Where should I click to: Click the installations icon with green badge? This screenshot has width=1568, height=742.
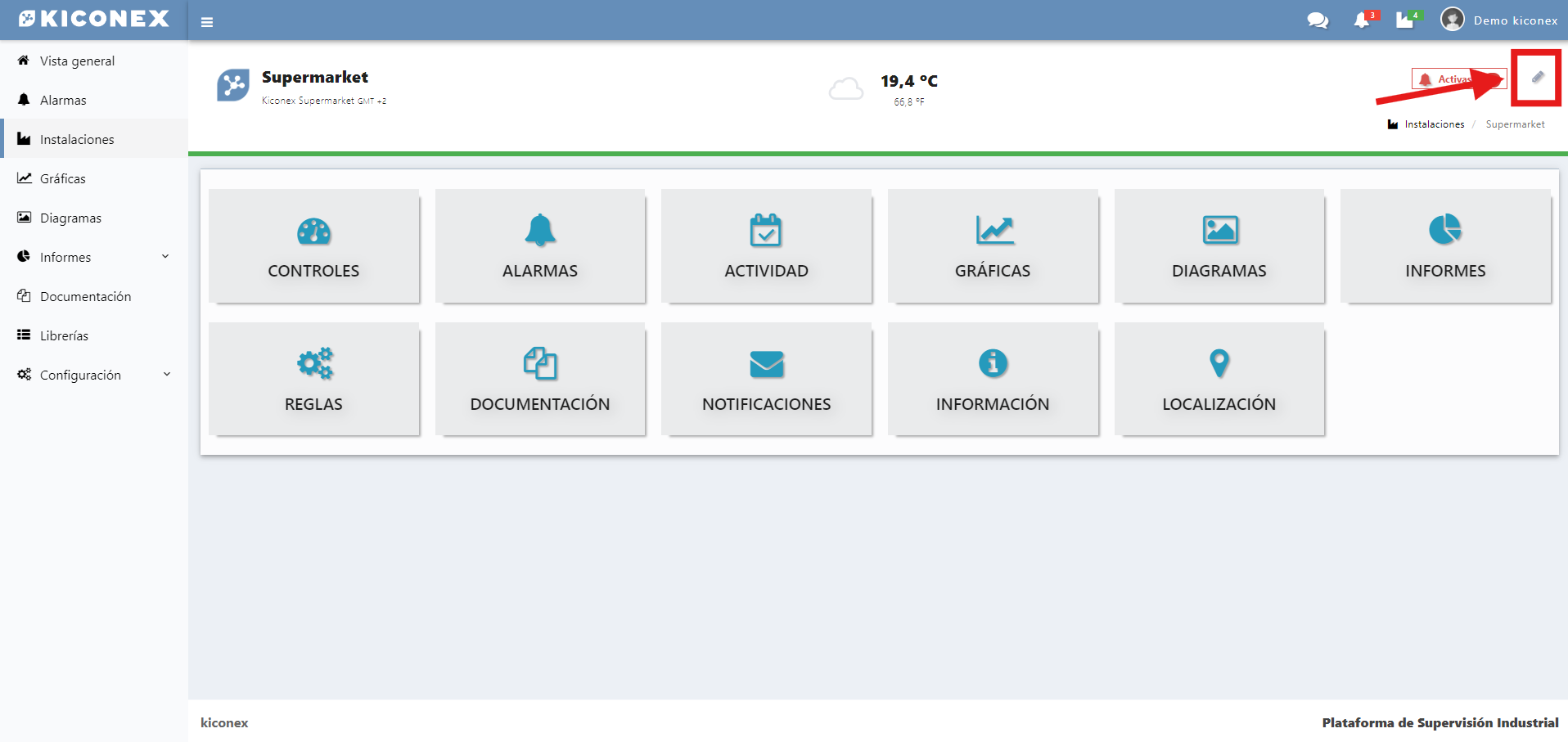pos(1406,20)
